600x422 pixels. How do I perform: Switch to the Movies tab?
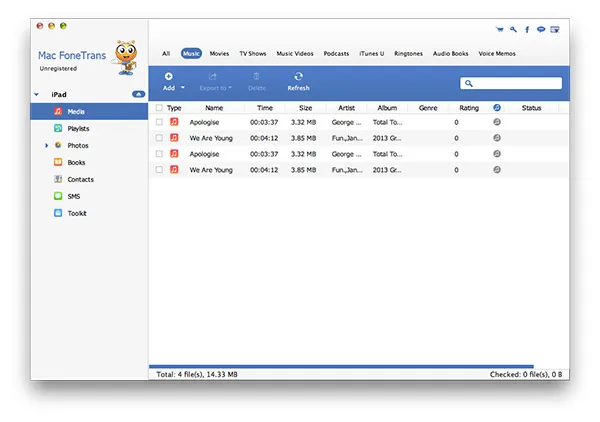pyautogui.click(x=219, y=54)
